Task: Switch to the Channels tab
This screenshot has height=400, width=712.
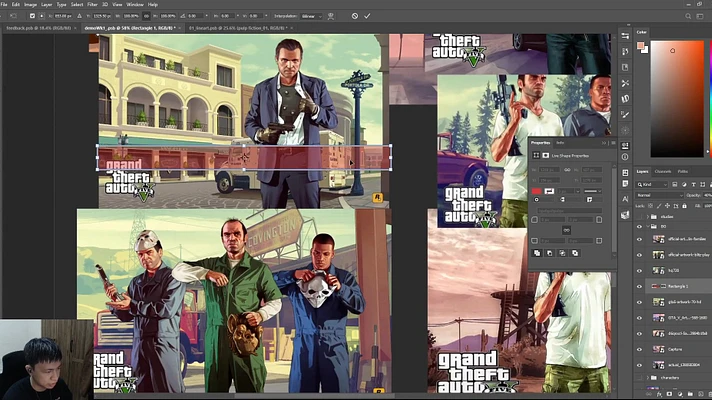Action: pyautogui.click(x=663, y=172)
